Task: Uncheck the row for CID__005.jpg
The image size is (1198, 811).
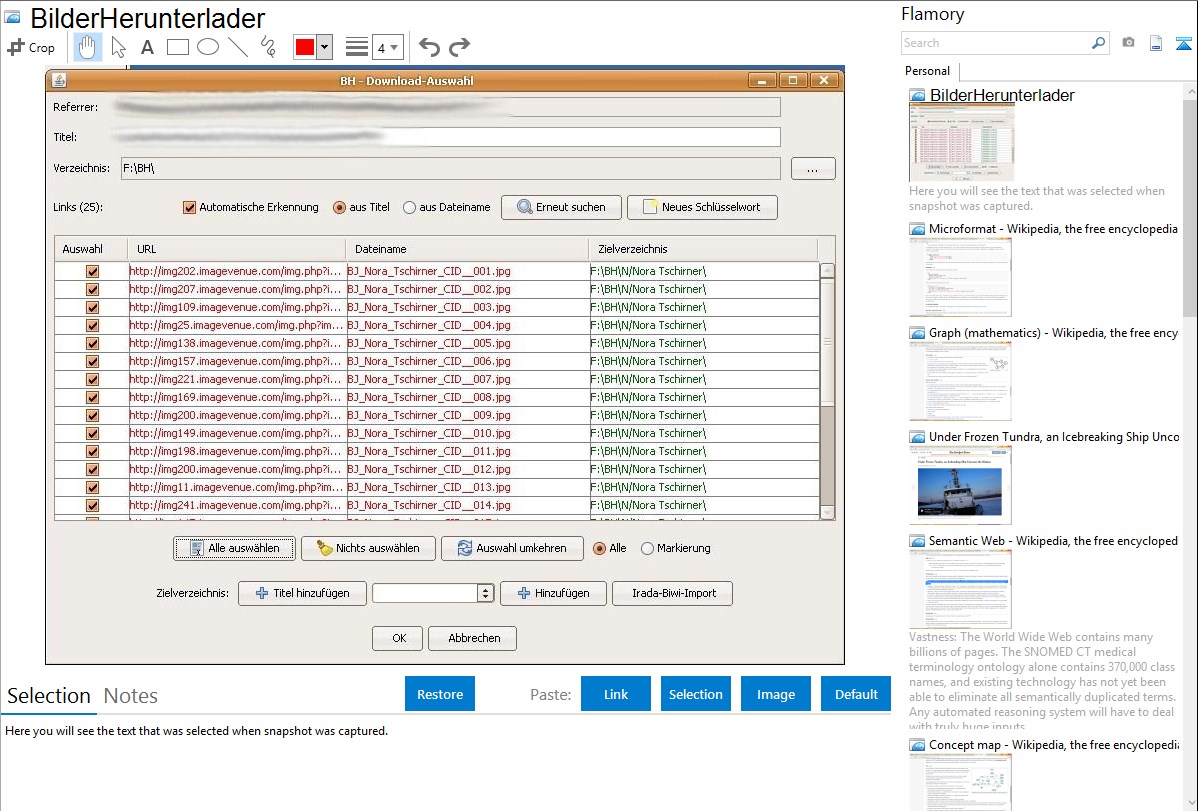Action: click(92, 343)
